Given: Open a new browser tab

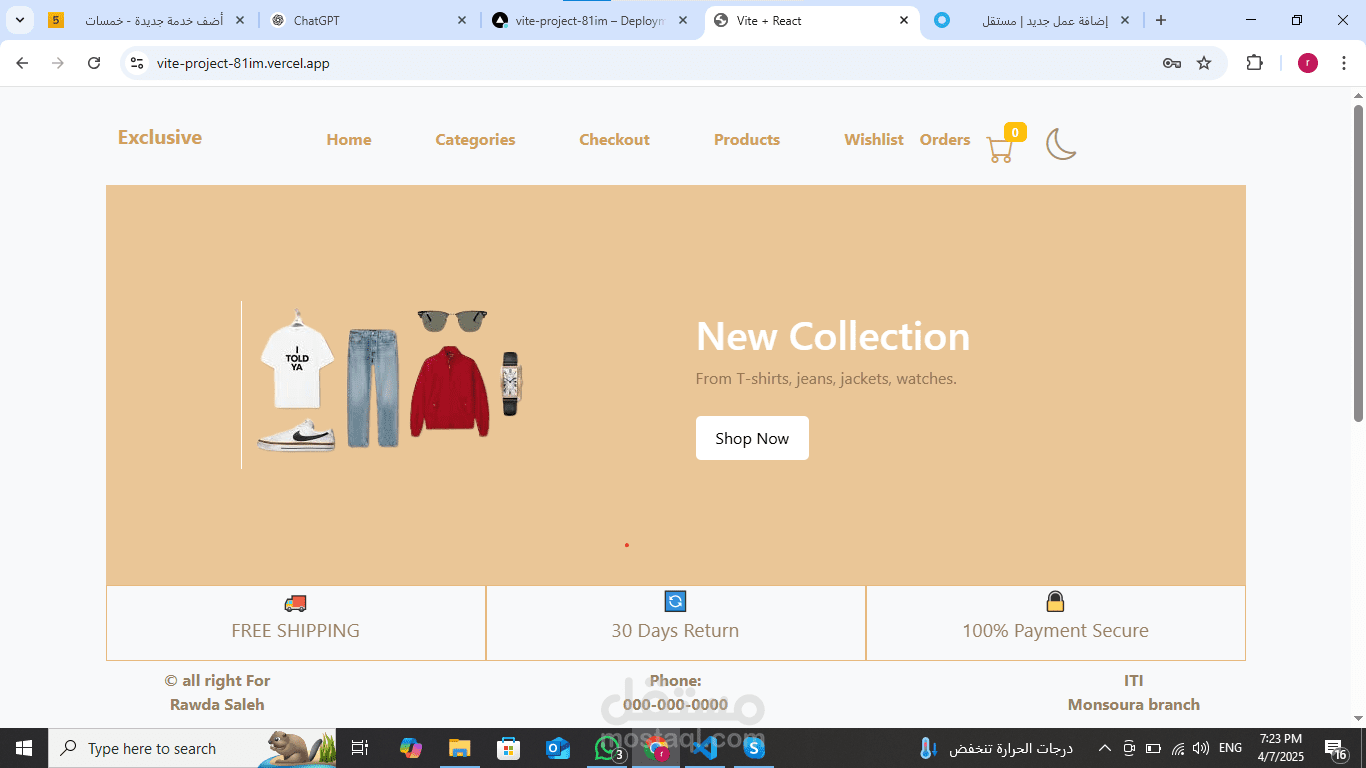Looking at the screenshot, I should [x=1160, y=20].
